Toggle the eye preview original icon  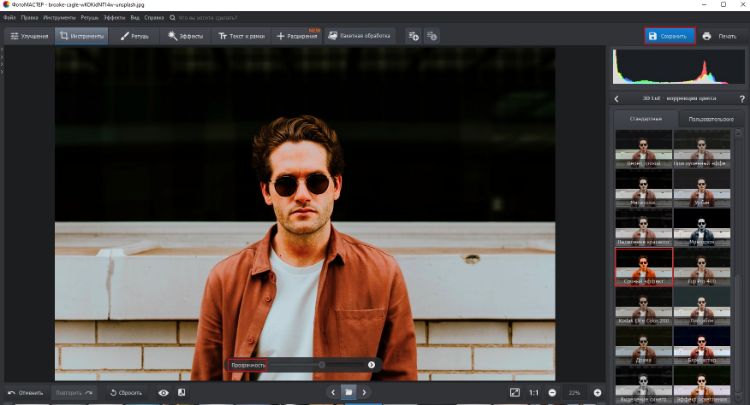pyautogui.click(x=163, y=393)
